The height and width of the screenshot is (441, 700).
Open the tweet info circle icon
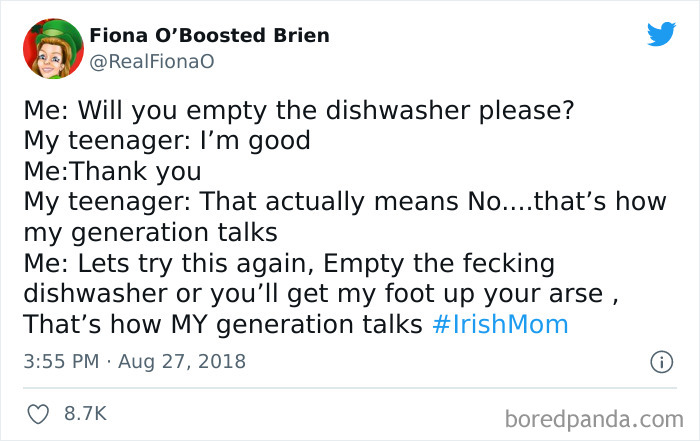pyautogui.click(x=661, y=362)
